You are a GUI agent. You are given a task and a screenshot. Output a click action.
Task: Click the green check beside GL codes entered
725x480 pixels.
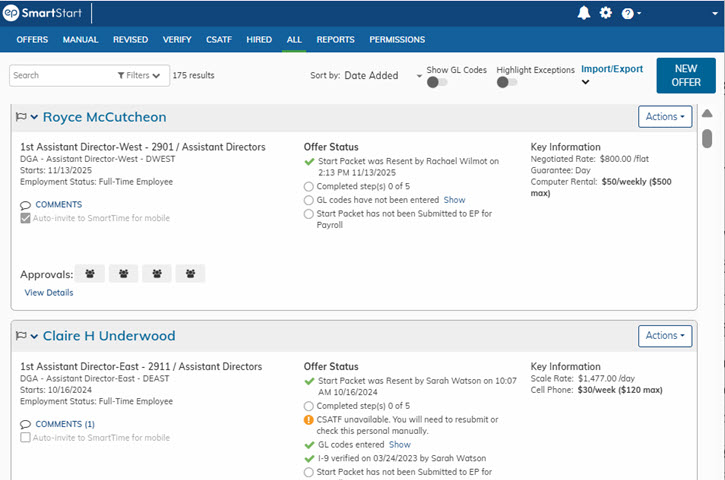pos(309,445)
